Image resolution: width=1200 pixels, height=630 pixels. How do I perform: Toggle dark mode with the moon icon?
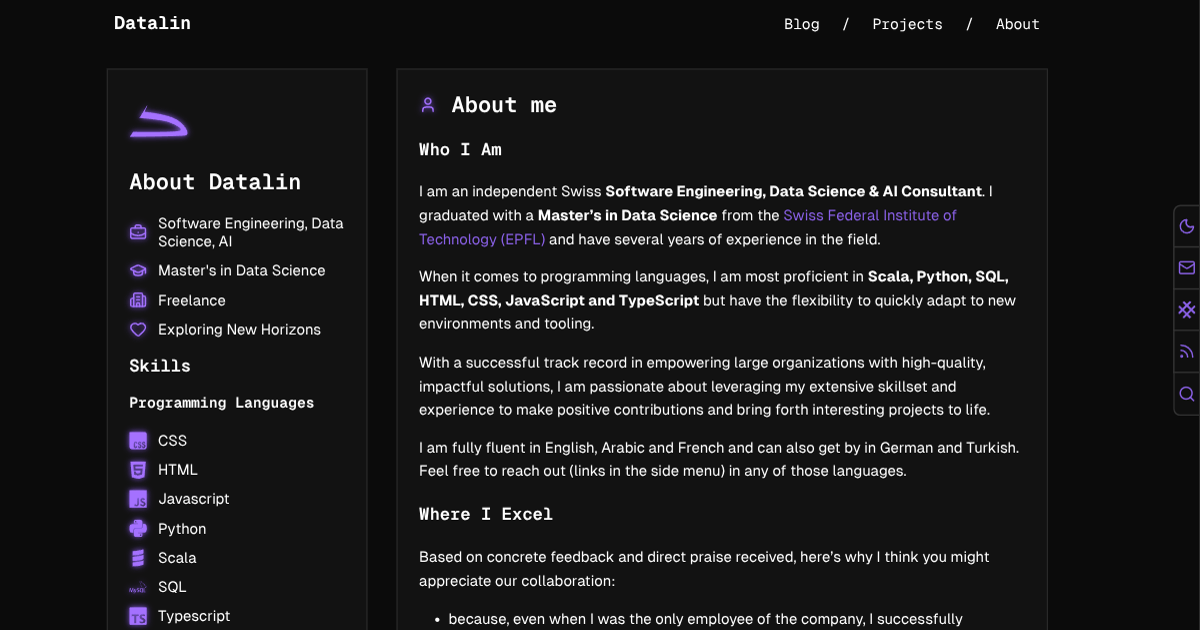coord(1187,226)
